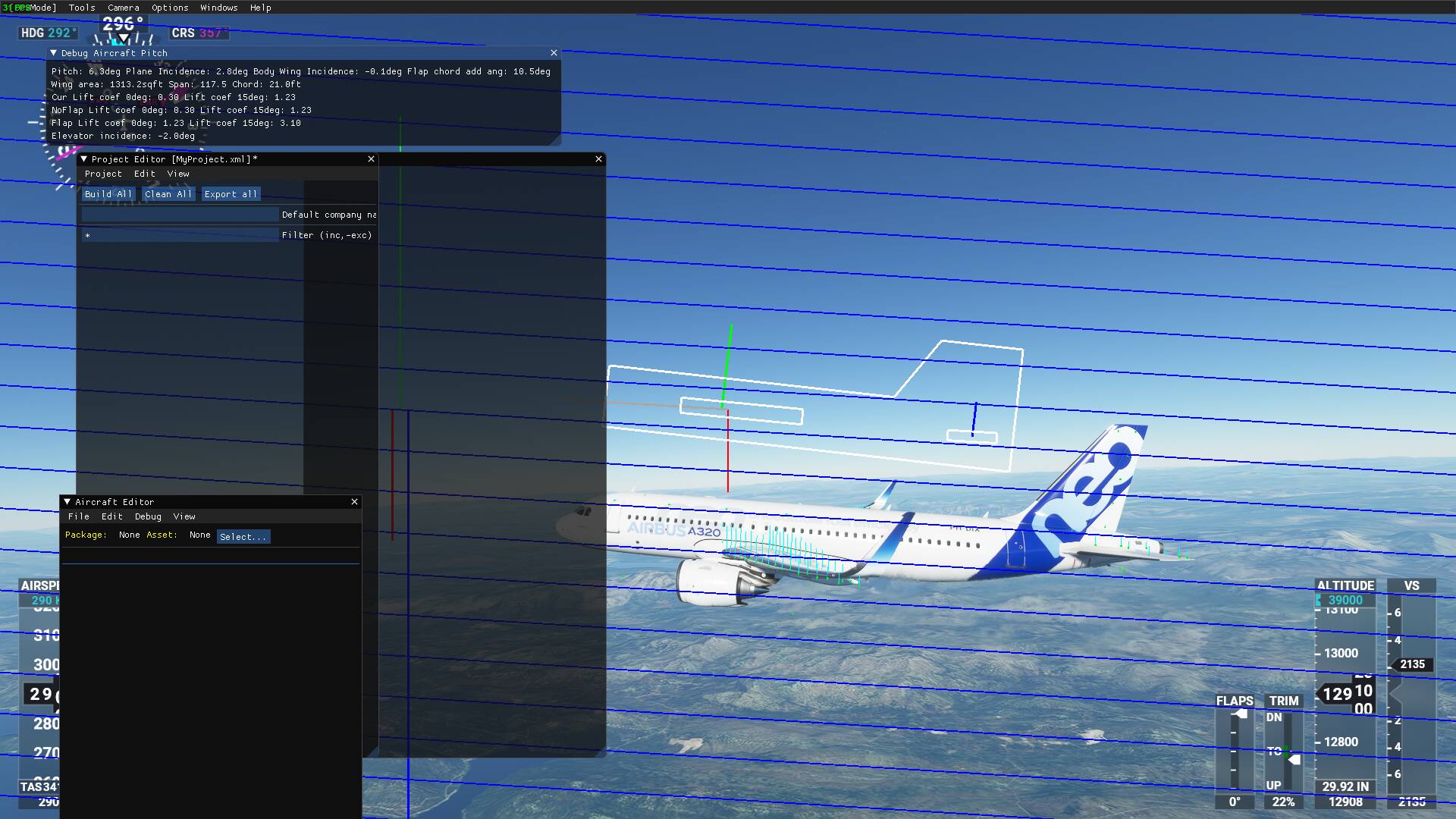The image size is (1456, 819).
Task: Click the Elevator incidence -2.0deg line
Action: [123, 136]
